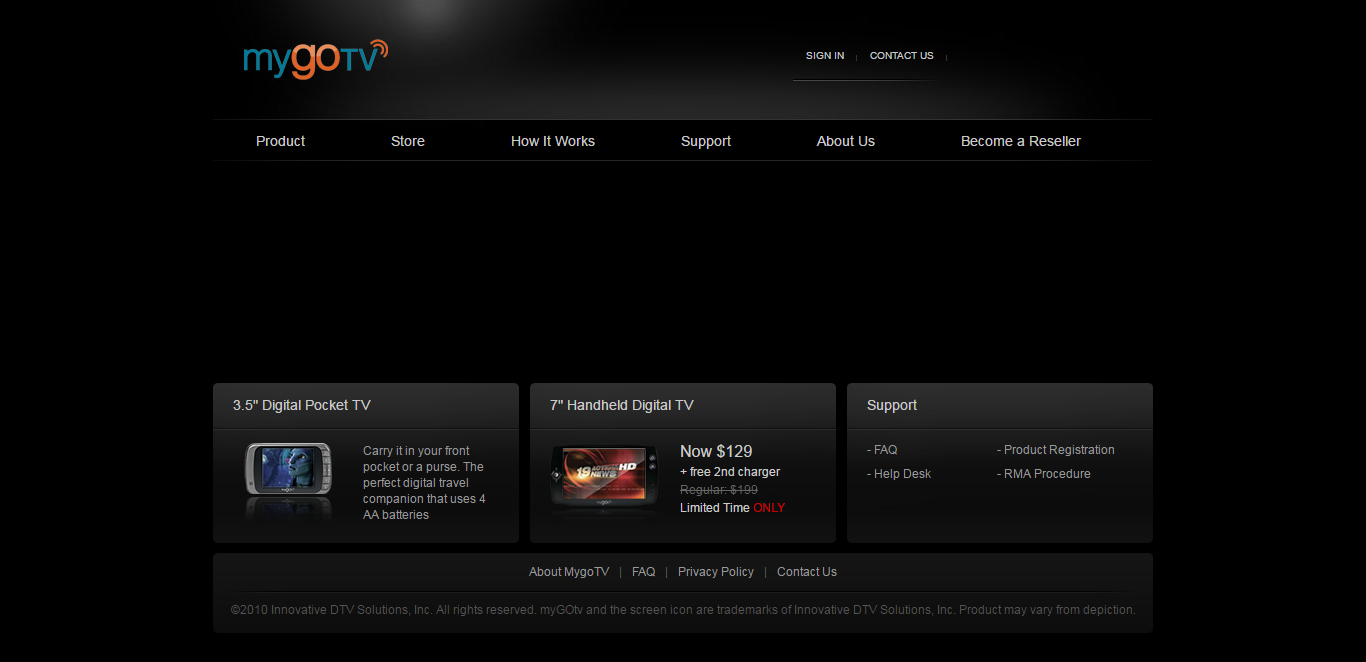The image size is (1366, 662).
Task: Open the Product menu
Action: point(280,141)
